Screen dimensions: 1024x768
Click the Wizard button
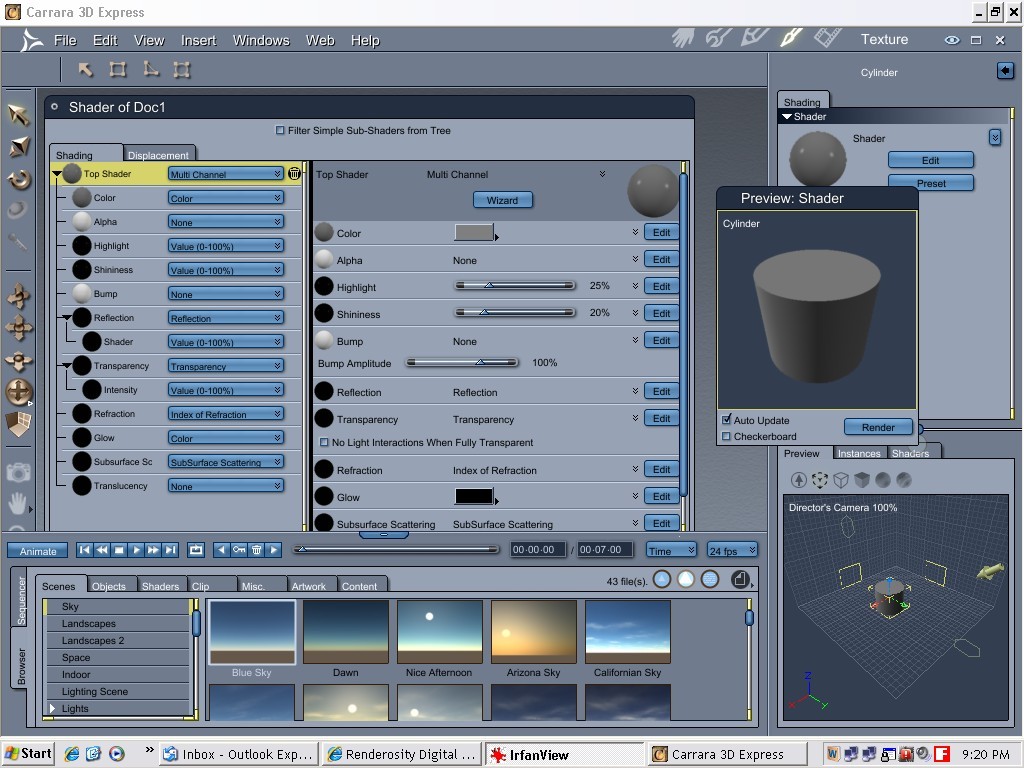pyautogui.click(x=502, y=200)
